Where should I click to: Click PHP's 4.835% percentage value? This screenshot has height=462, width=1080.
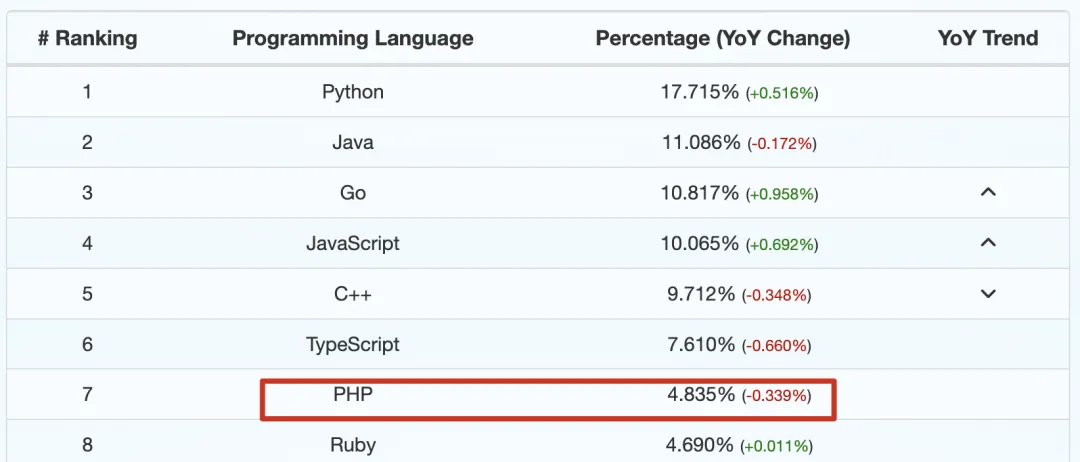[x=701, y=395]
